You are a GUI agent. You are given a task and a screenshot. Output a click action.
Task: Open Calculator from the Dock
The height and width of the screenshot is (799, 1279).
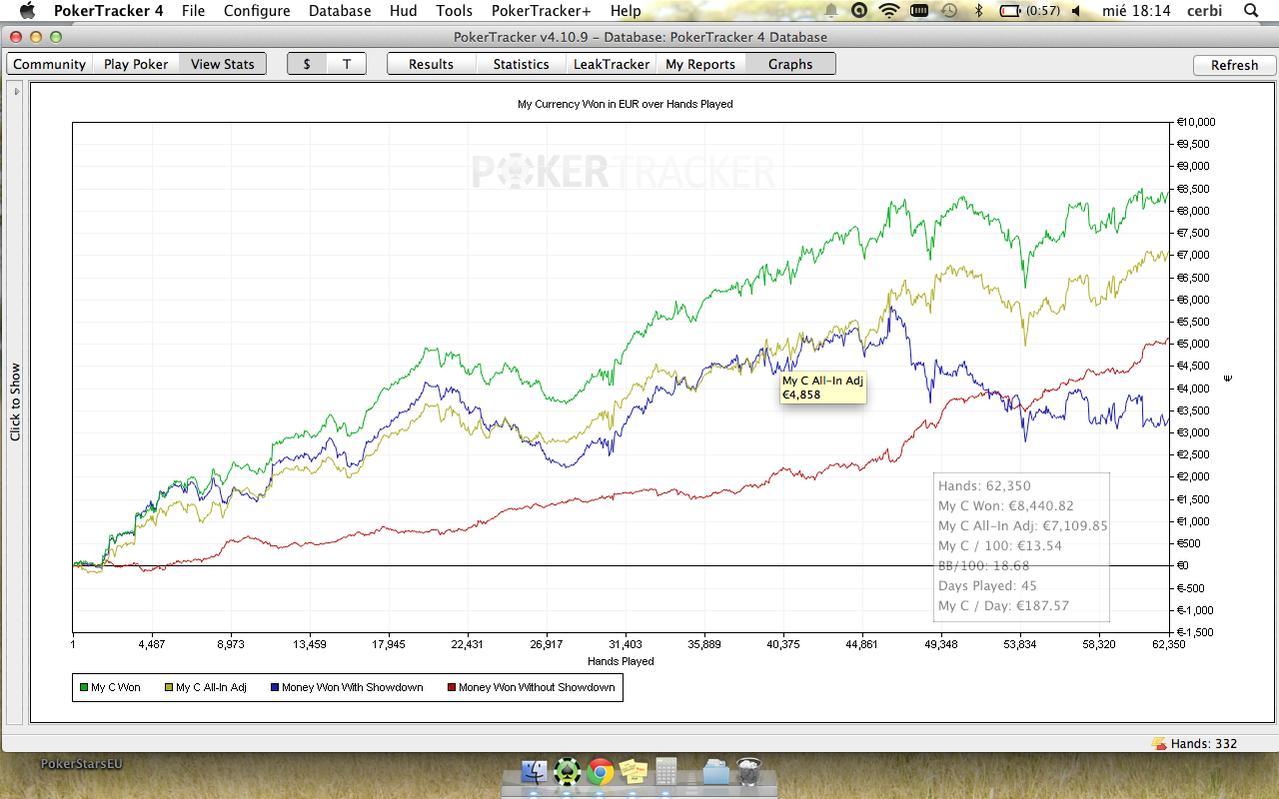[667, 773]
